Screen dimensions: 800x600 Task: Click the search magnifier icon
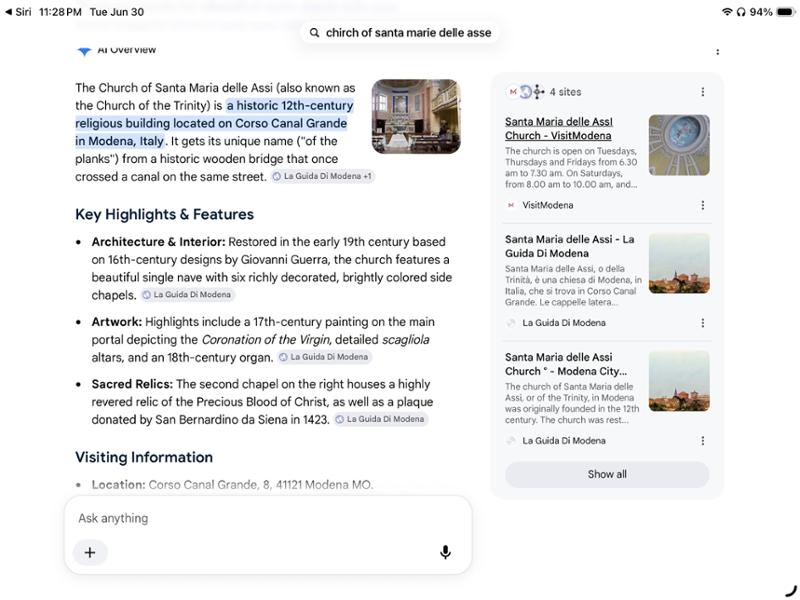point(314,33)
